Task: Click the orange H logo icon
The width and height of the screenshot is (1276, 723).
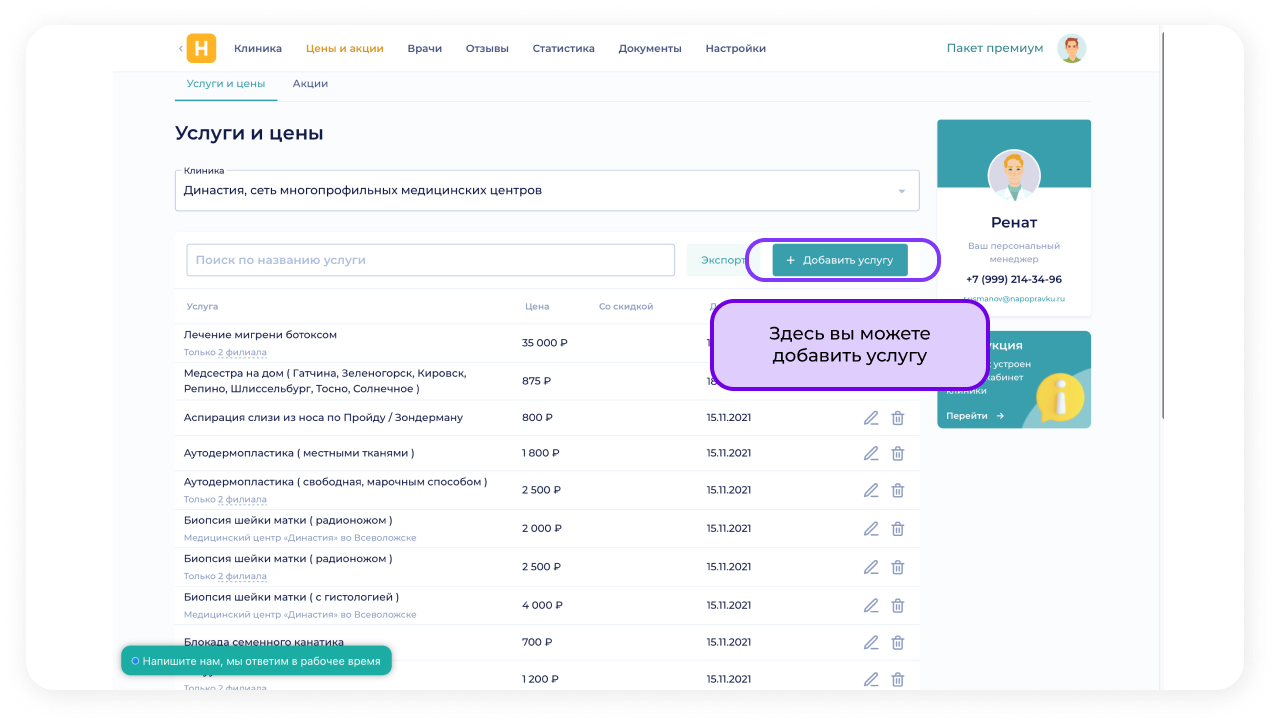Action: click(201, 48)
